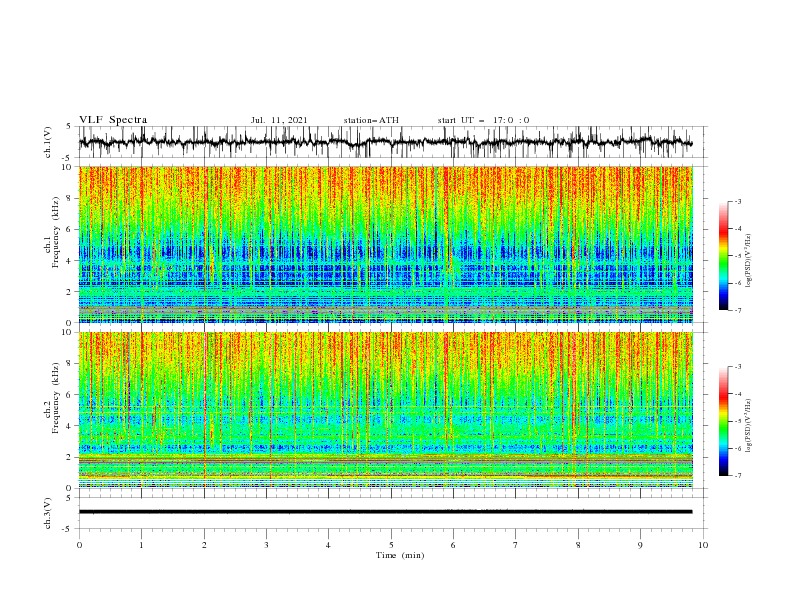Click the "ch.1 Frequency (kHz)" axis label
This screenshot has width=792, height=612.
click(52, 233)
